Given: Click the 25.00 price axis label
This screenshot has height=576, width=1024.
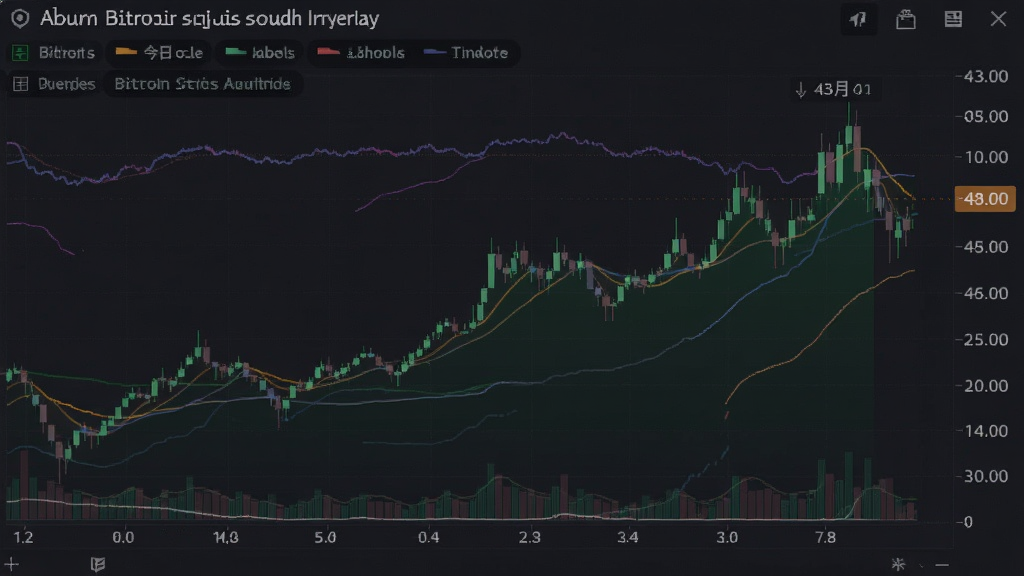Looking at the screenshot, I should pos(986,340).
